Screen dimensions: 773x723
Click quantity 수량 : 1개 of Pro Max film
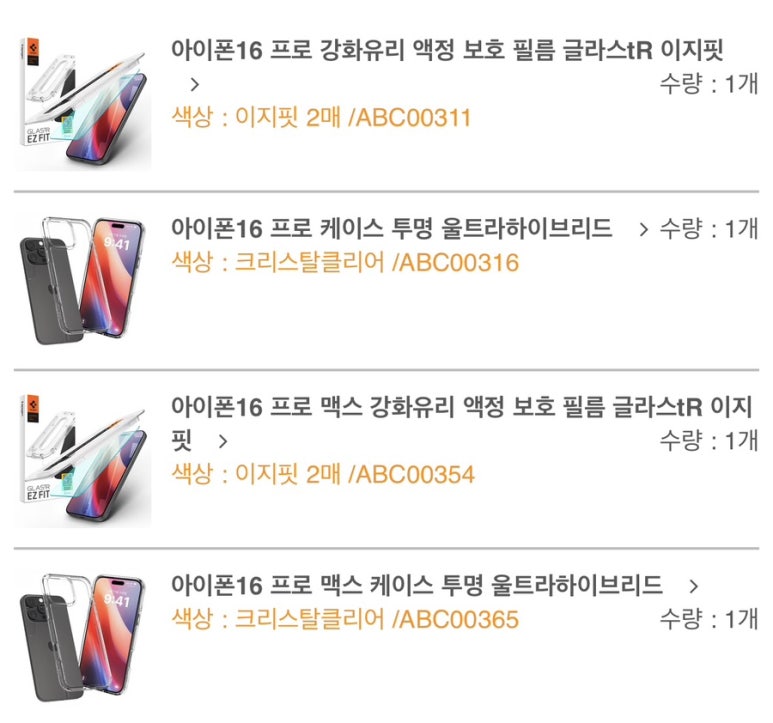709,441
